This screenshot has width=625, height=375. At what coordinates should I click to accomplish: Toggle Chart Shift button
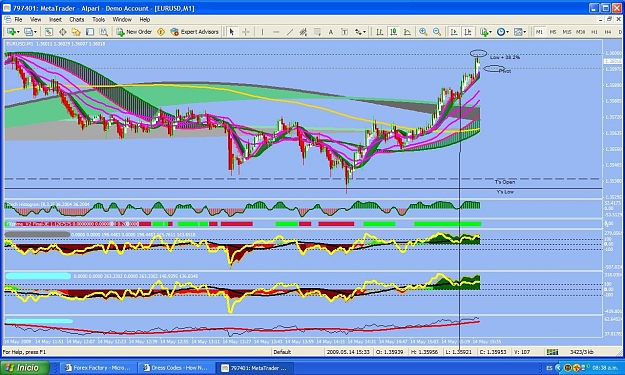pyautogui.click(x=468, y=32)
